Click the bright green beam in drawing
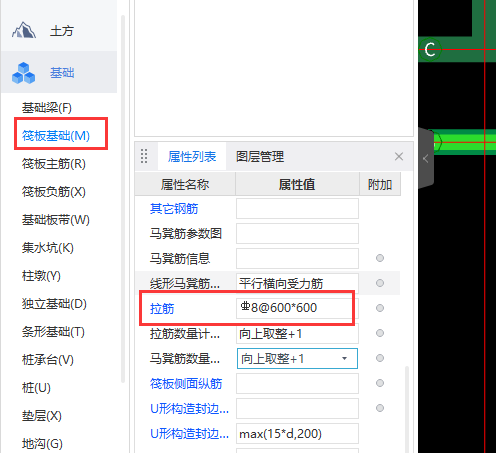Image resolution: width=496 pixels, height=453 pixels. (x=465, y=142)
